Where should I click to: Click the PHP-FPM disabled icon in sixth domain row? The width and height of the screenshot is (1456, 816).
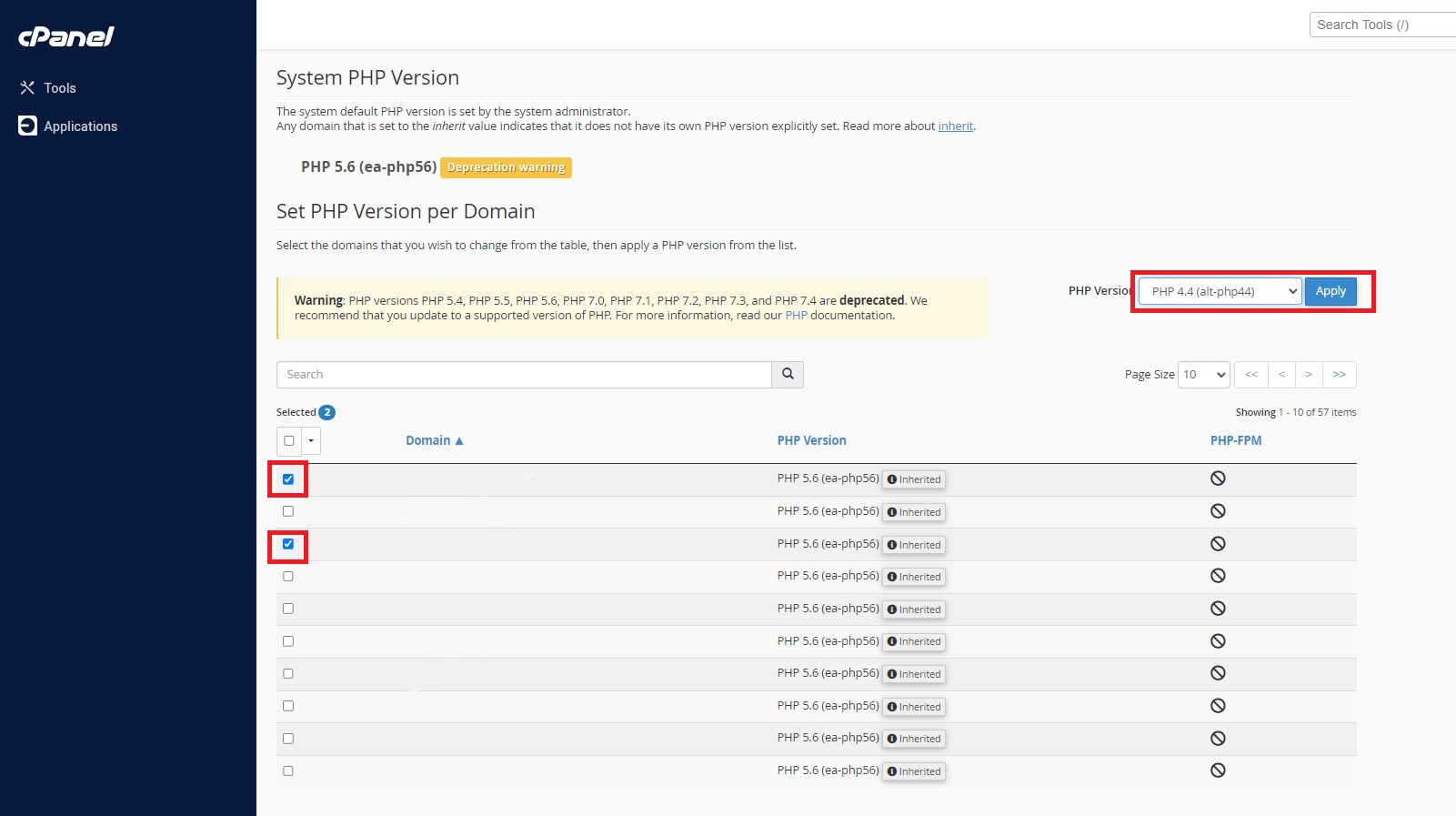click(1218, 641)
